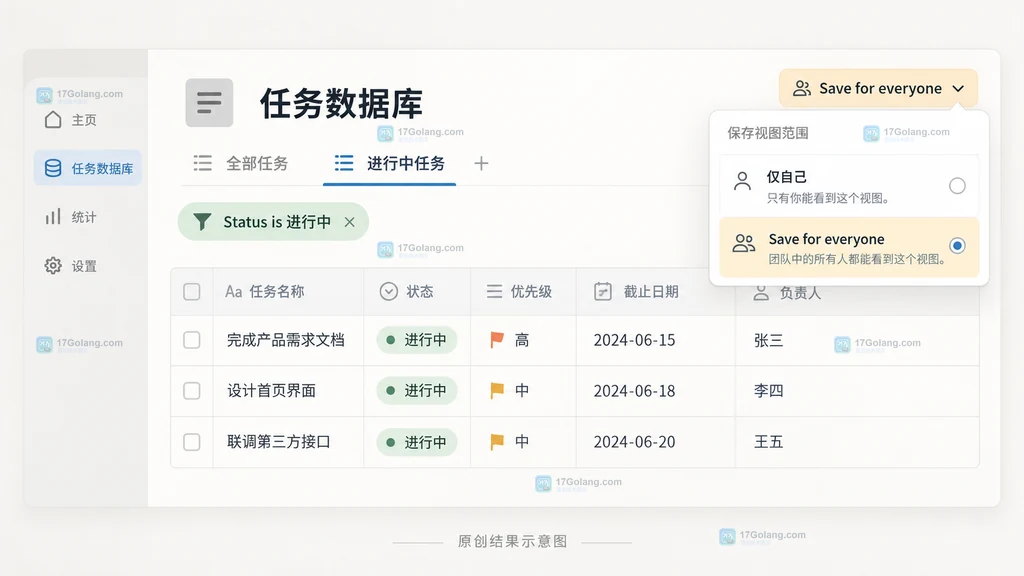
Task: Open task 联调第三方接口
Action: click(x=279, y=442)
